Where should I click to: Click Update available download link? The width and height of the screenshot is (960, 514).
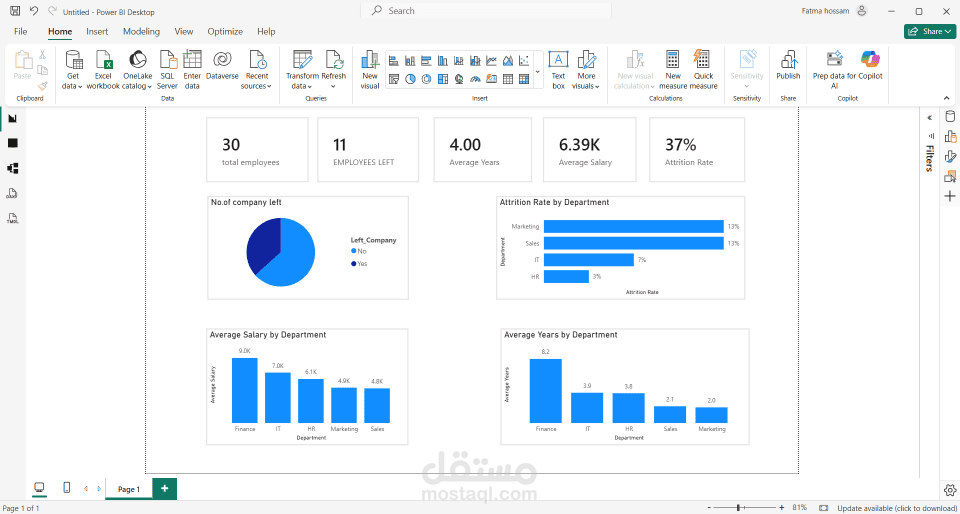pos(896,508)
